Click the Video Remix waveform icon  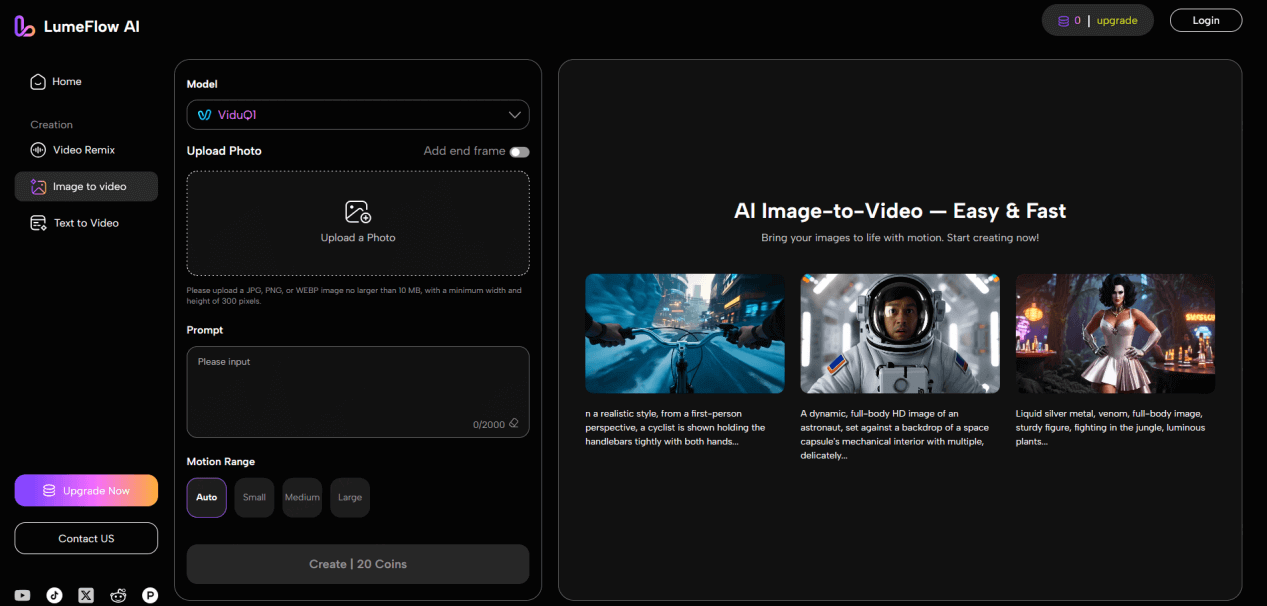click(x=38, y=150)
